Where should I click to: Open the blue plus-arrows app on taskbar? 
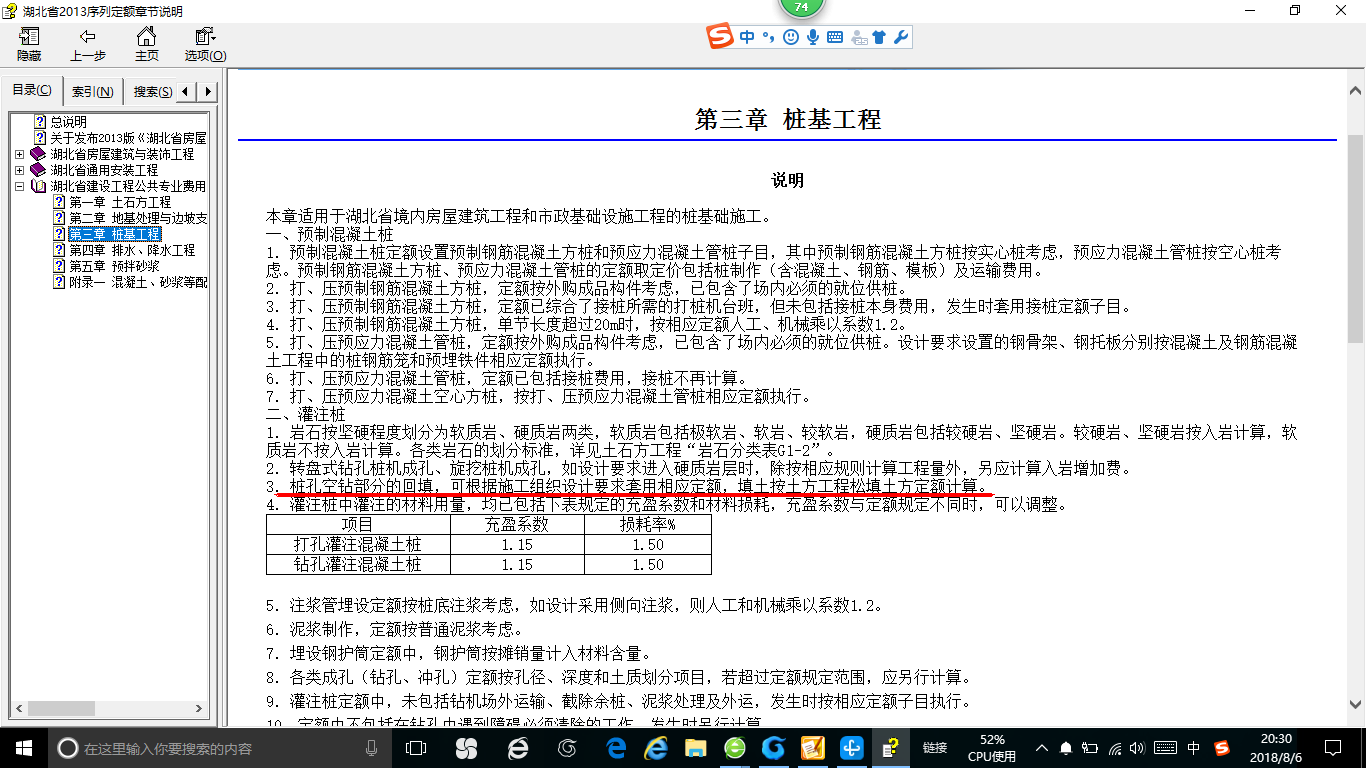pyautogui.click(x=852, y=747)
